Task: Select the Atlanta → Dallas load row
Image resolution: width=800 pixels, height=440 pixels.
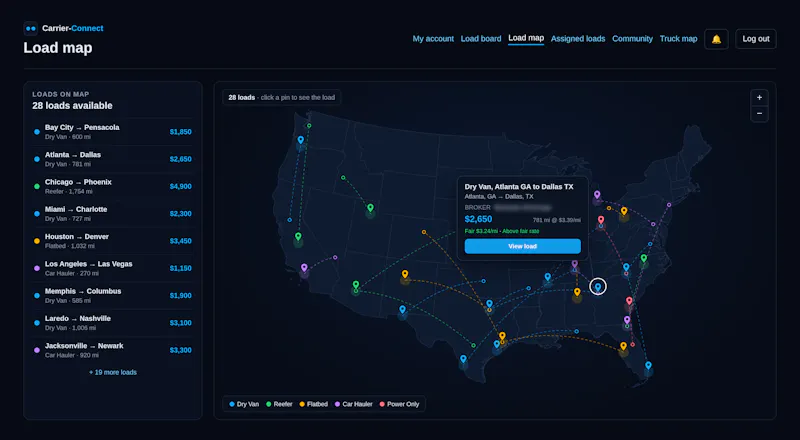Action: 113,159
